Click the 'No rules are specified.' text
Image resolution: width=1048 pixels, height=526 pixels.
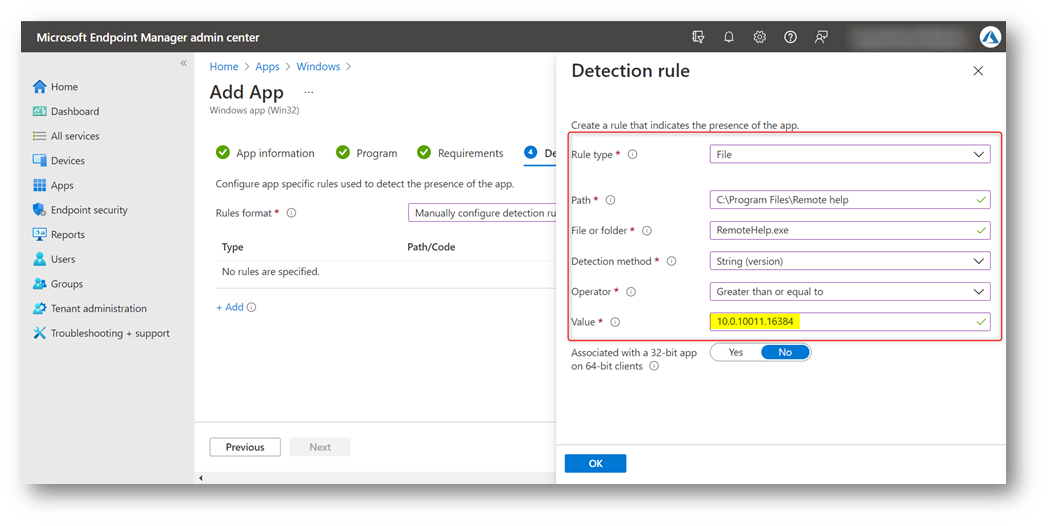point(271,272)
